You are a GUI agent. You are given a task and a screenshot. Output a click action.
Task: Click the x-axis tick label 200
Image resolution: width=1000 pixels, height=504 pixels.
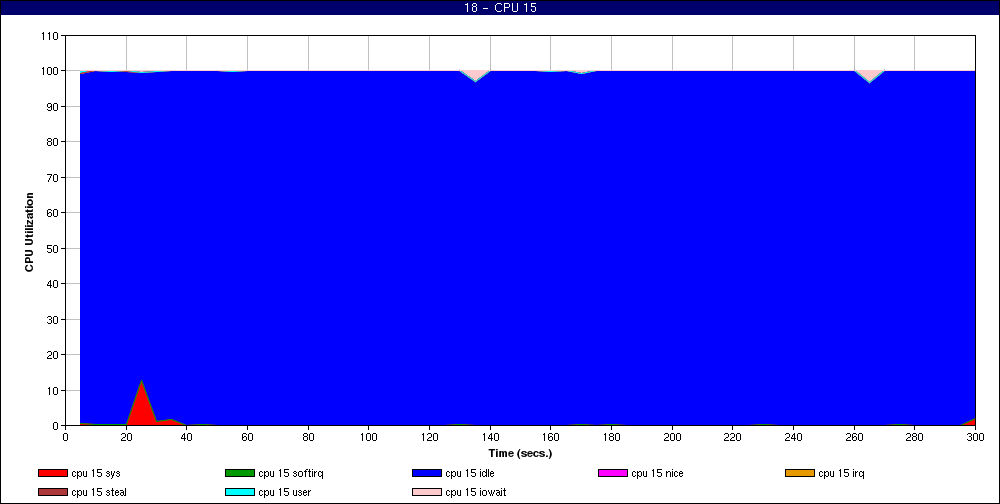672,437
